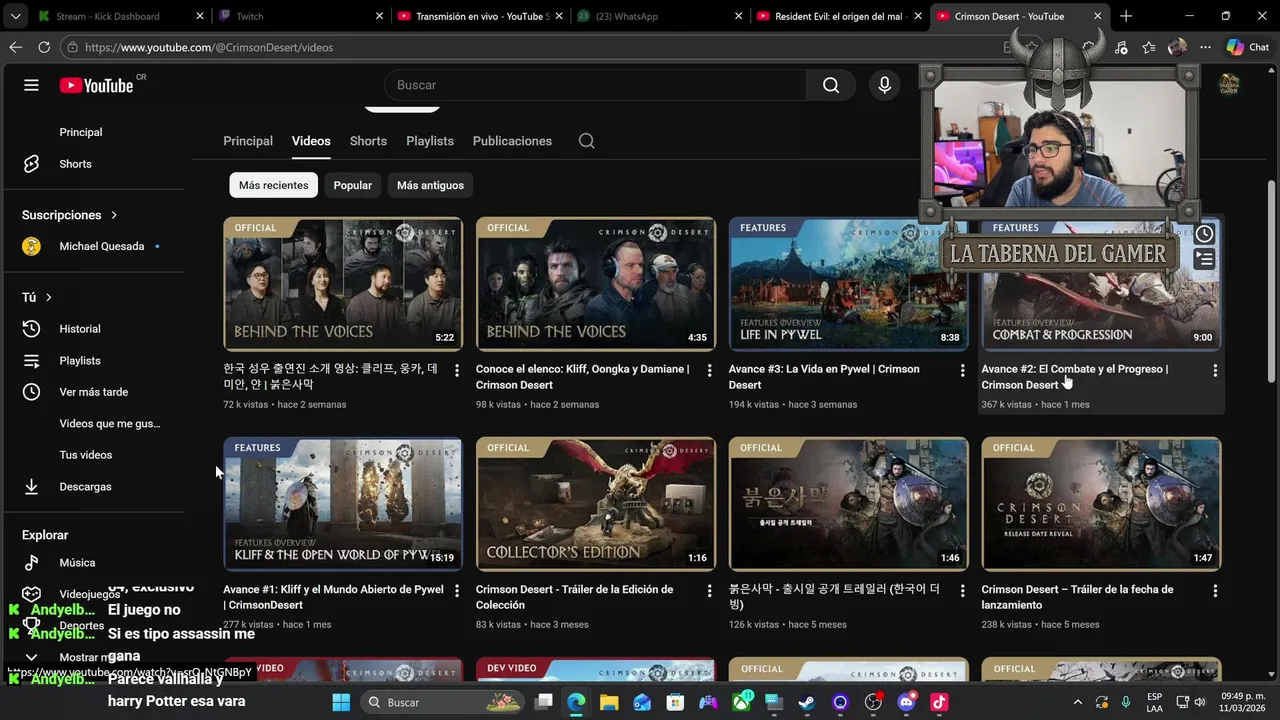Expand the Tú section chevron
Screen dimensions: 1280x720
48,297
